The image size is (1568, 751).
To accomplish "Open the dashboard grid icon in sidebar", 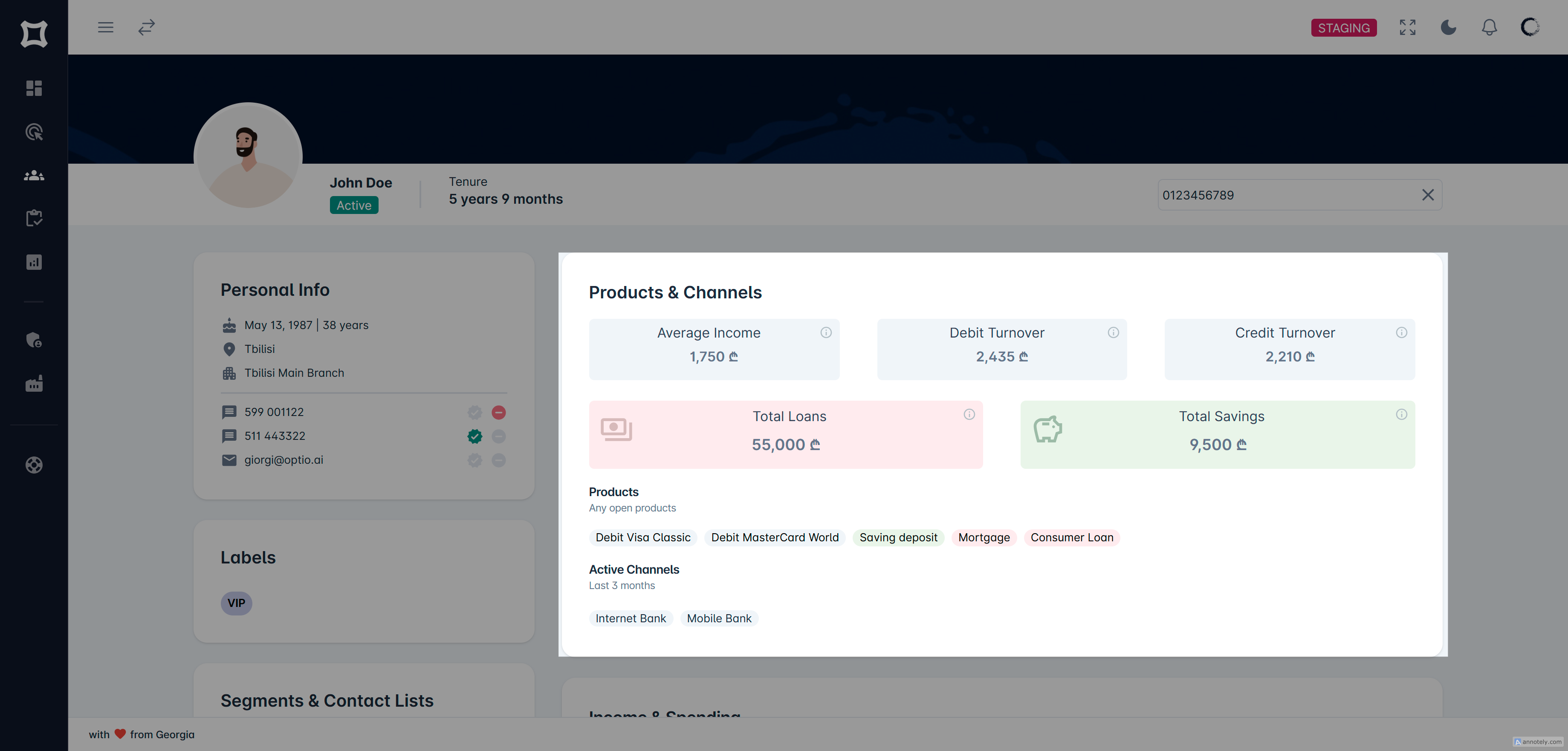I will pyautogui.click(x=34, y=88).
